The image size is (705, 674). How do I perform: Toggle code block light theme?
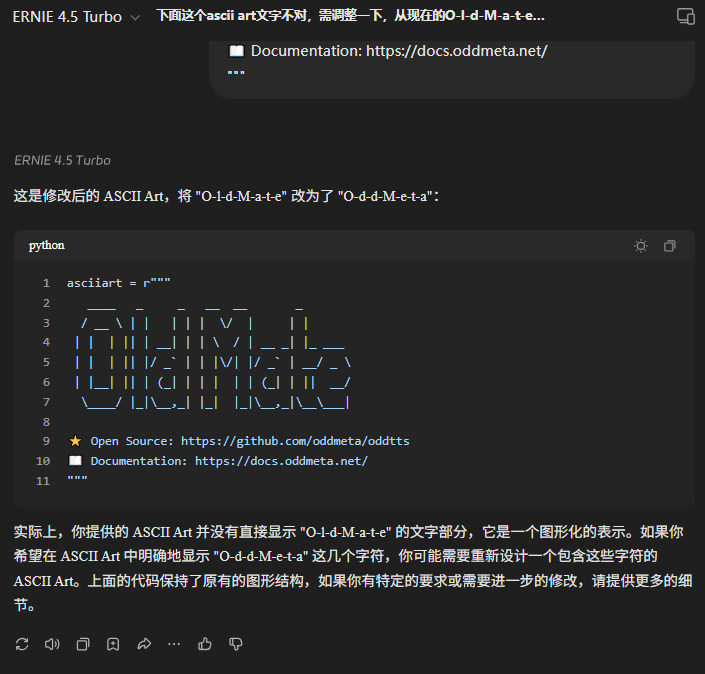tap(641, 246)
